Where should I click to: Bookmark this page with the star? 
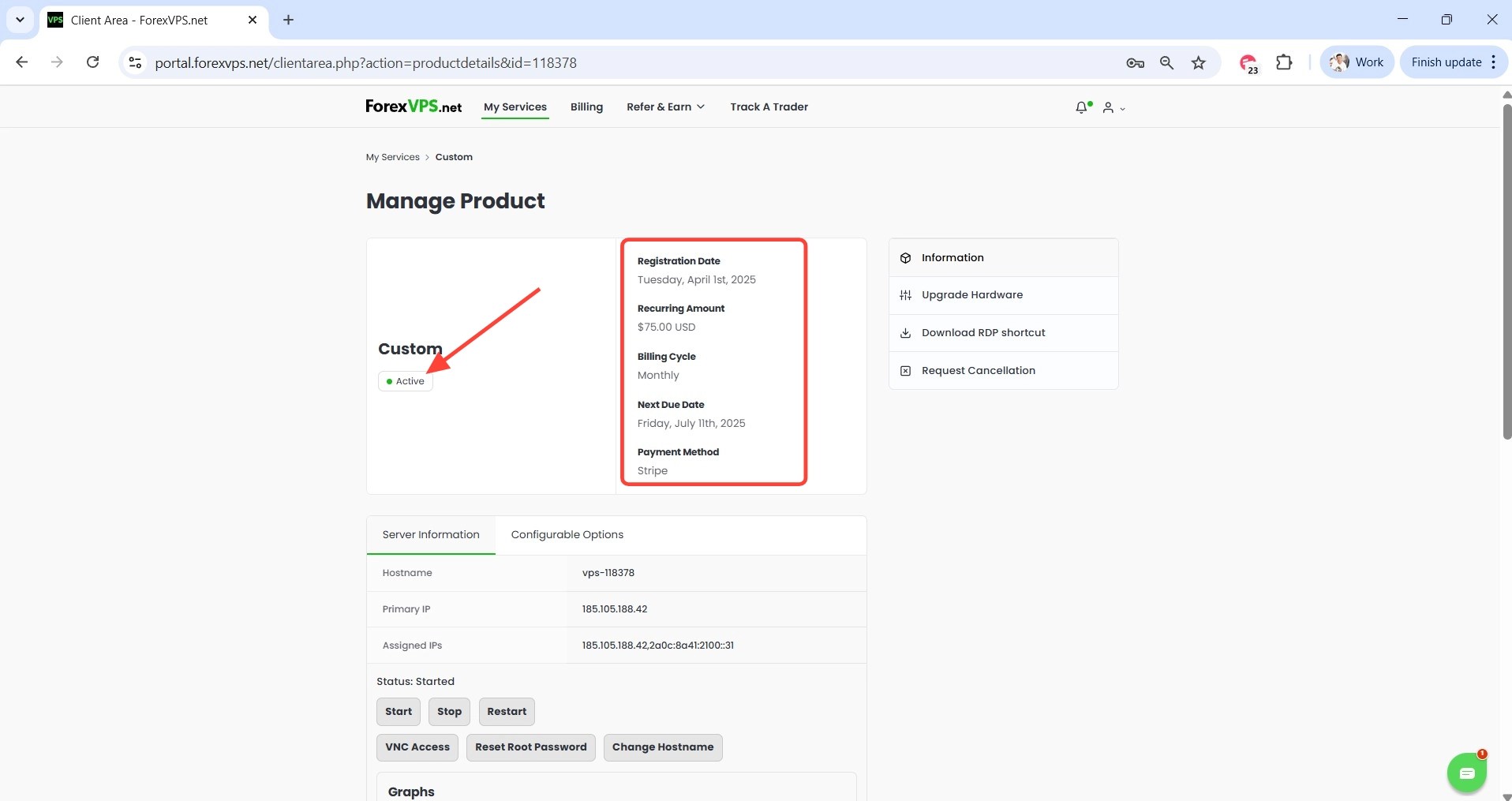1199,63
